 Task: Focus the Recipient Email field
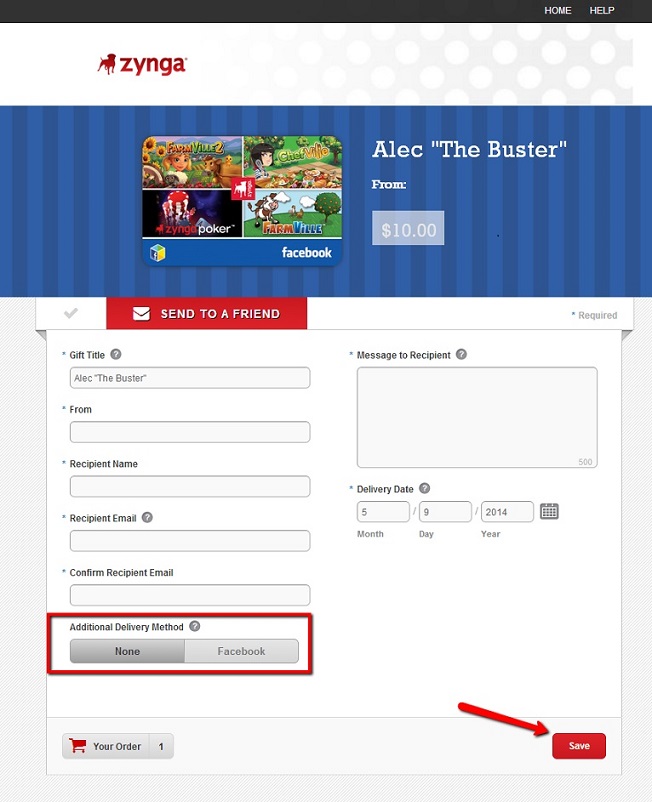[x=190, y=541]
